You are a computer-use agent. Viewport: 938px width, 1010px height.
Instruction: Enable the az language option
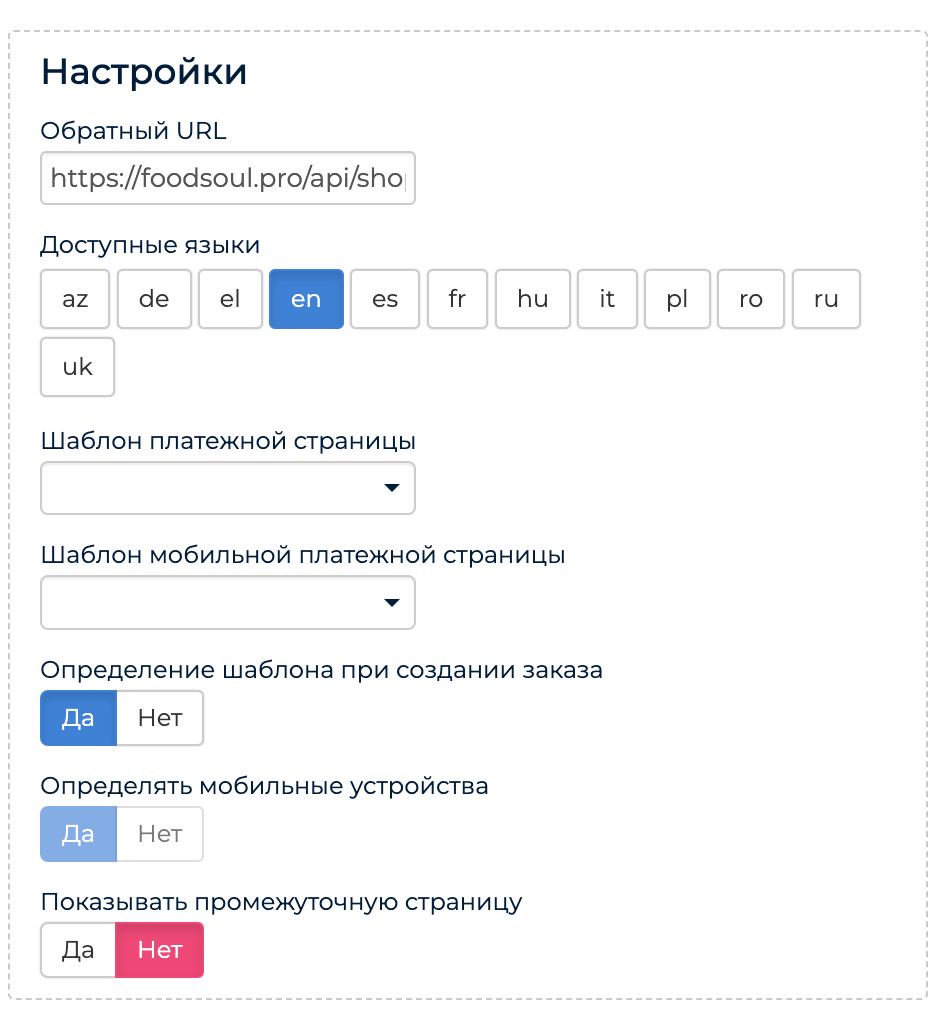tap(75, 299)
